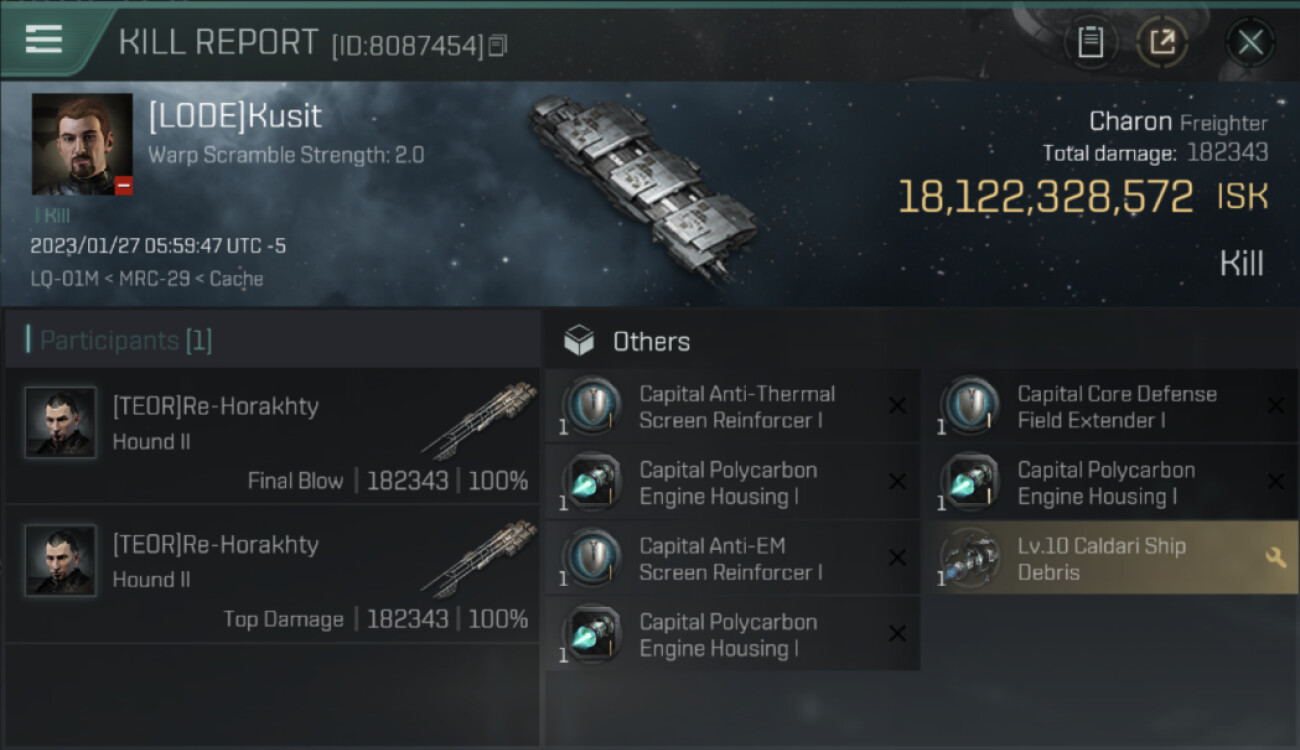Click the wrench icon on Caldari Ship Debris
Image resolution: width=1300 pixels, height=750 pixels.
1275,558
